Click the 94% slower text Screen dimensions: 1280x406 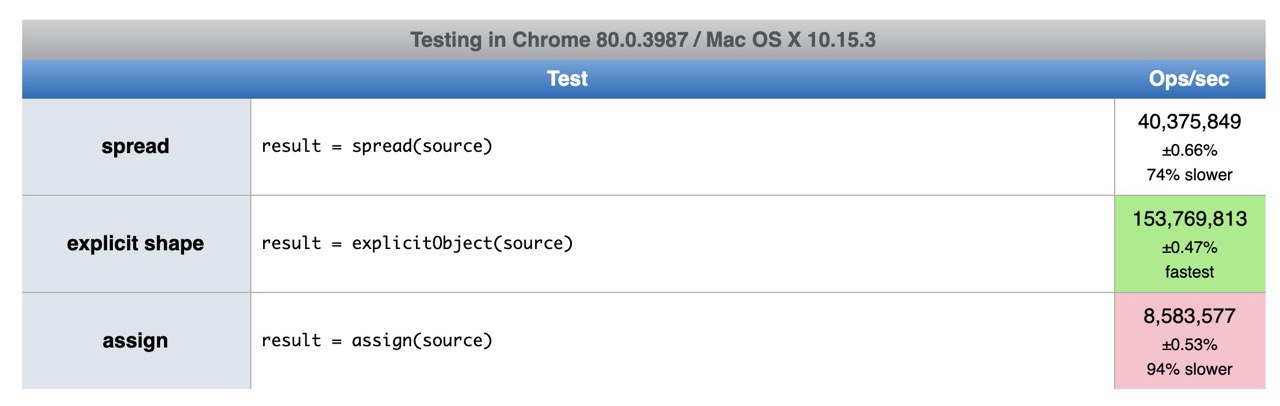(1189, 369)
